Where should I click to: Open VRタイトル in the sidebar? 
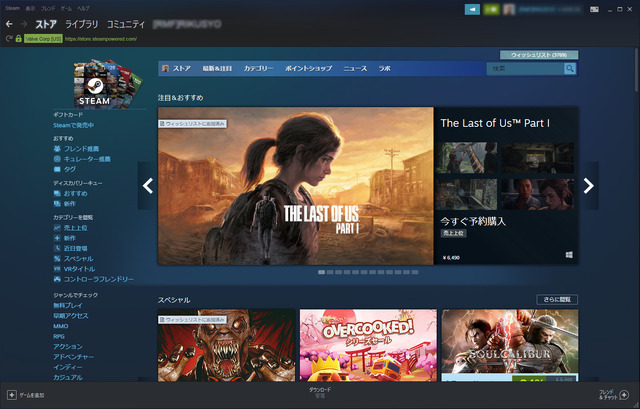coord(74,269)
